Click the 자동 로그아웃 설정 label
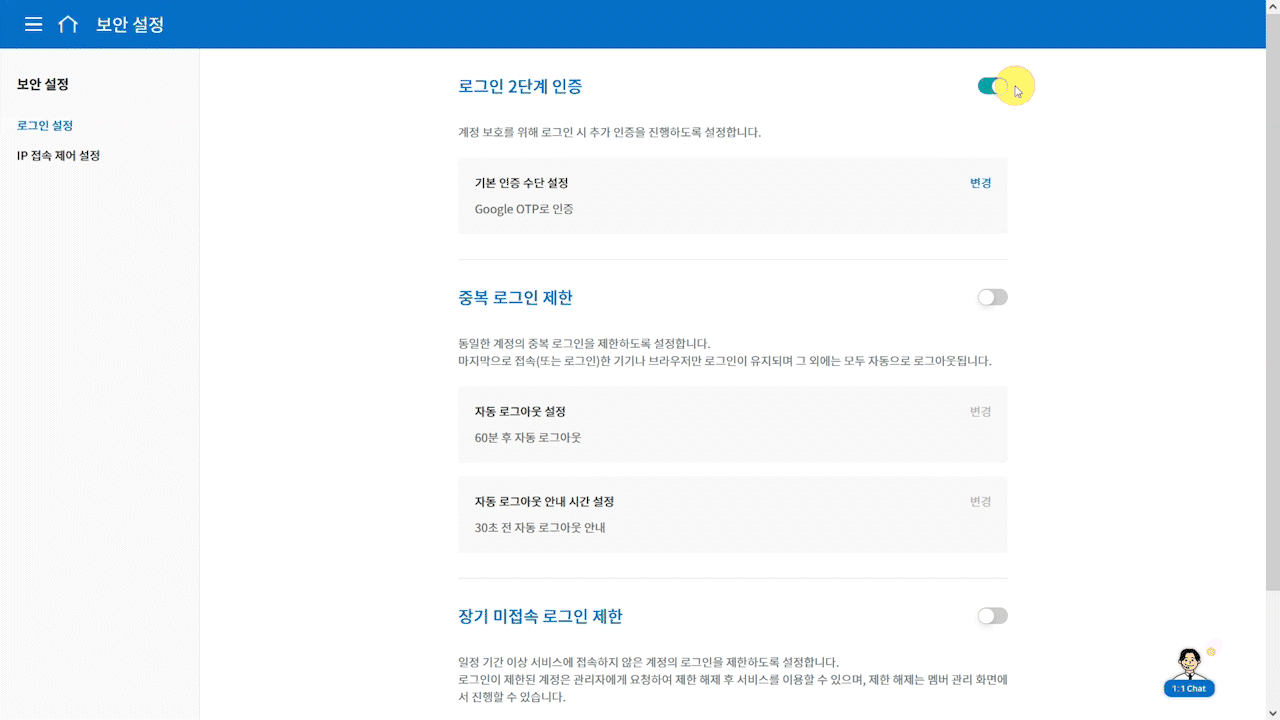 520,411
